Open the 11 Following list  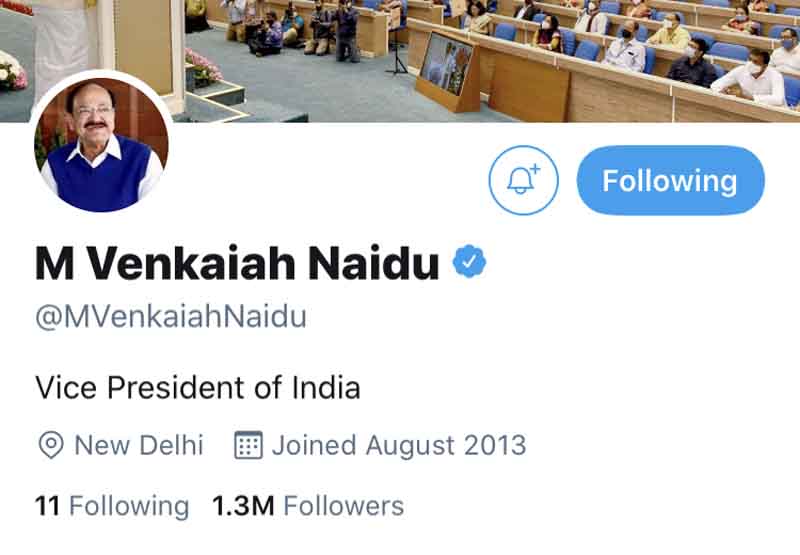[x=111, y=506]
